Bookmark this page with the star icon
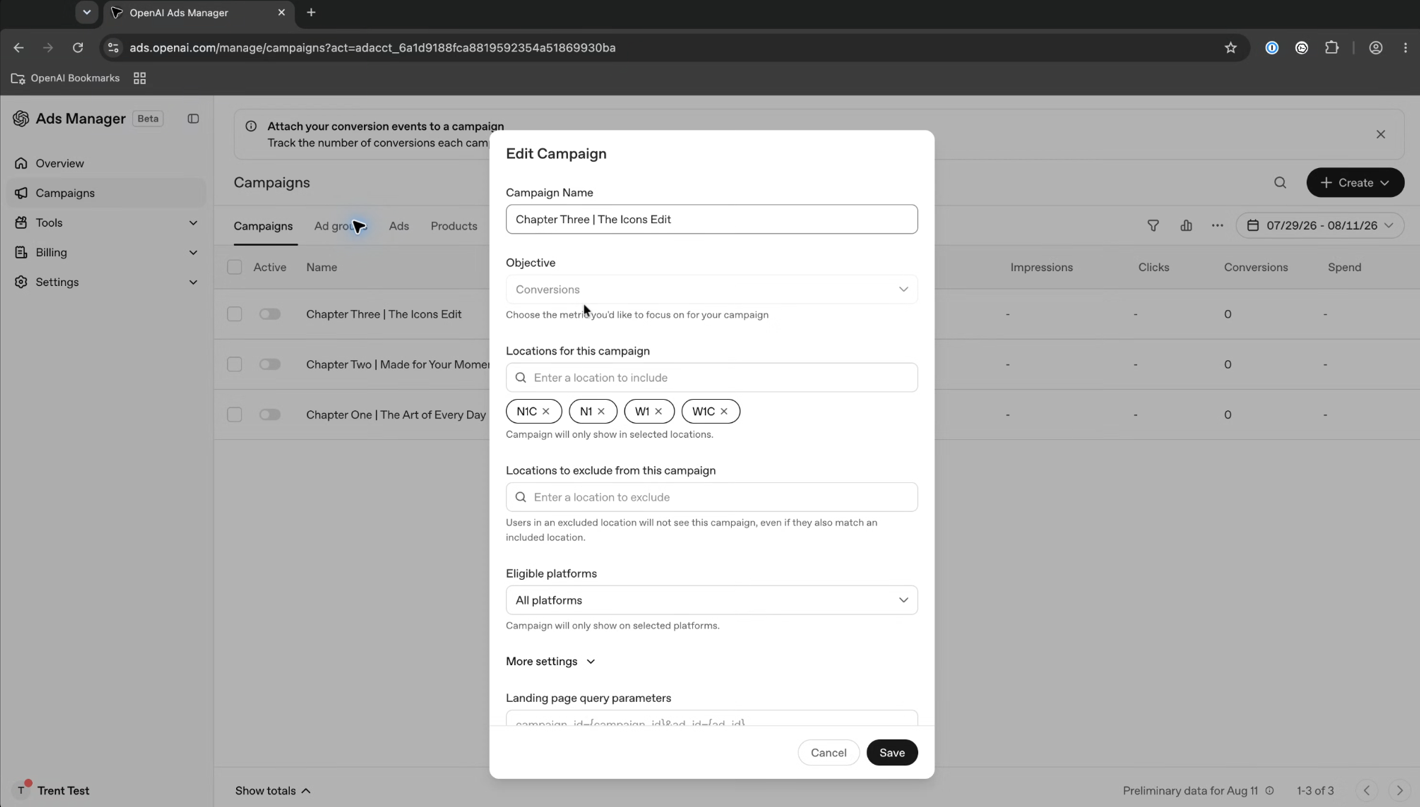Image resolution: width=1420 pixels, height=807 pixels. tap(1231, 48)
